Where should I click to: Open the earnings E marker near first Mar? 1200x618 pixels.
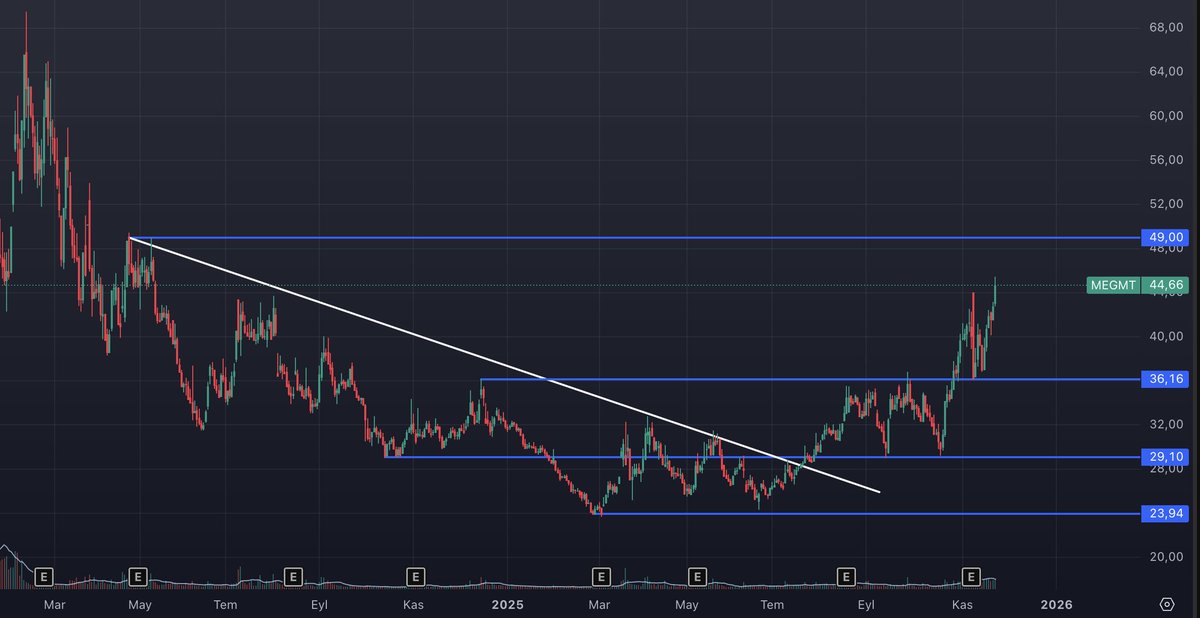coord(43,576)
